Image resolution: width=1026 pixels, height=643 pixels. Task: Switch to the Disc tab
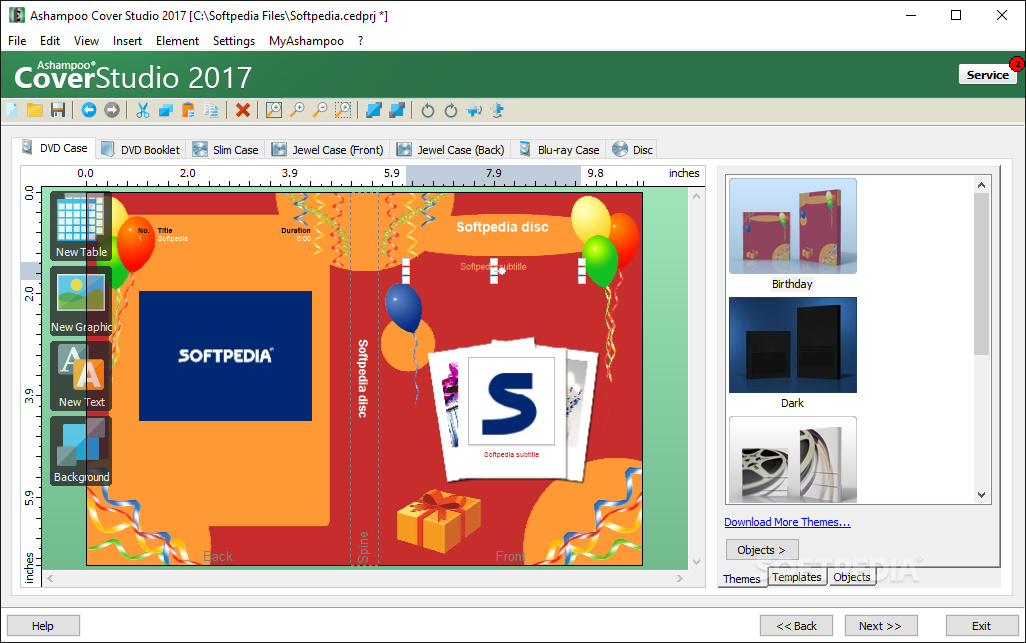(633, 150)
